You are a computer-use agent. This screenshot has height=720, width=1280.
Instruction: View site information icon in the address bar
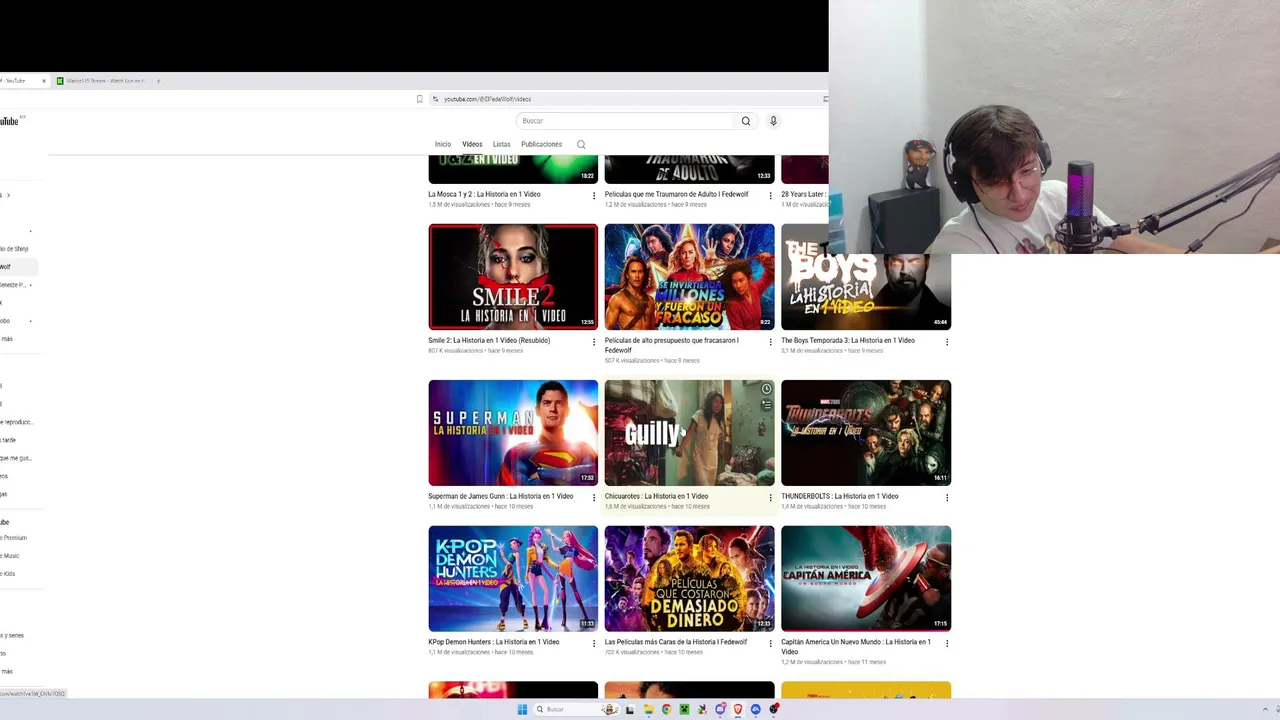pyautogui.click(x=435, y=99)
